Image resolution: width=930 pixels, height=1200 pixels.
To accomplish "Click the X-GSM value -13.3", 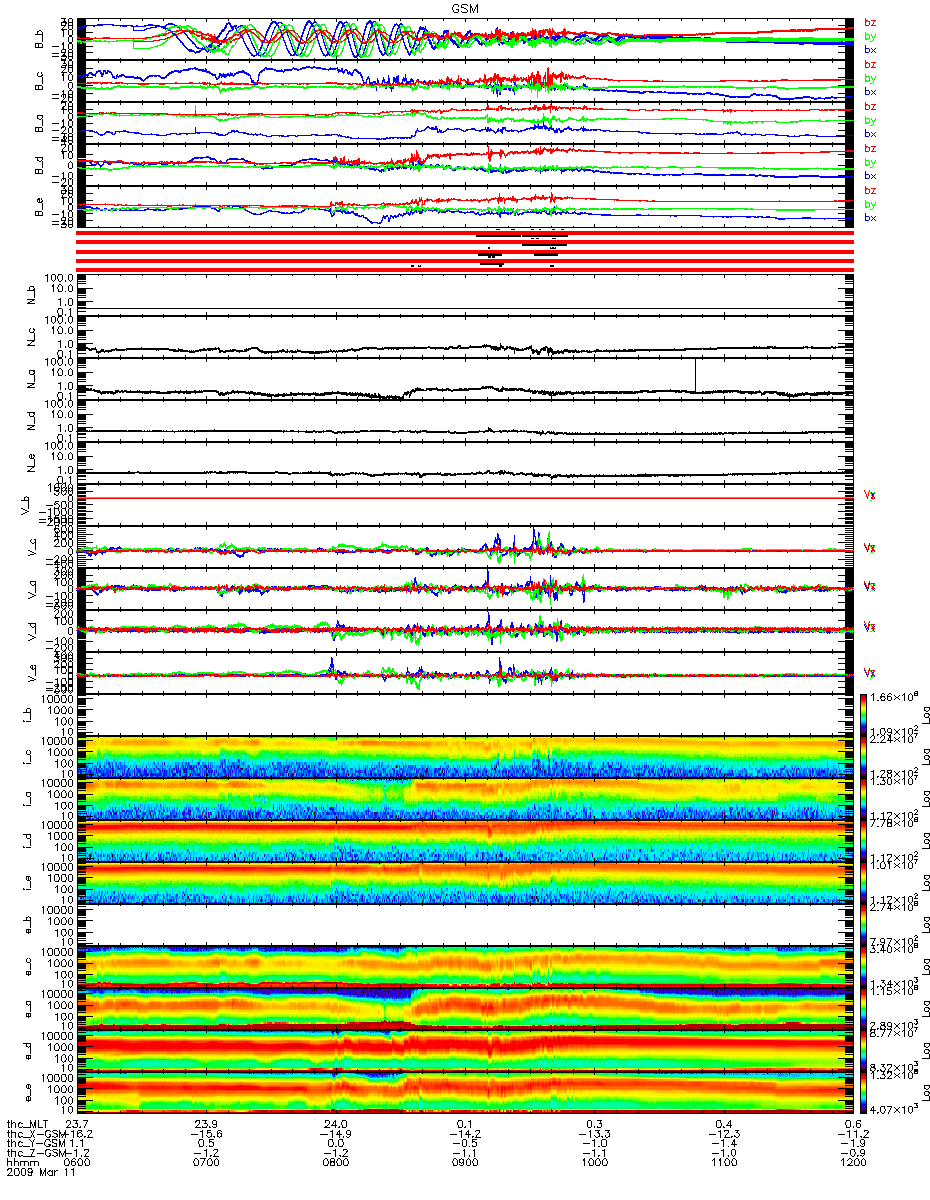I will click(595, 1135).
